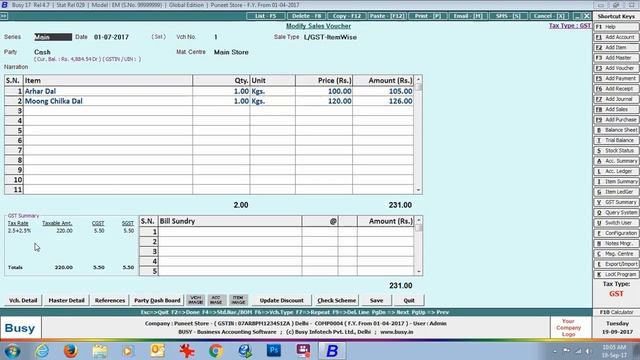
Task: Open Google Chrome from taskbar
Action: coord(216,351)
